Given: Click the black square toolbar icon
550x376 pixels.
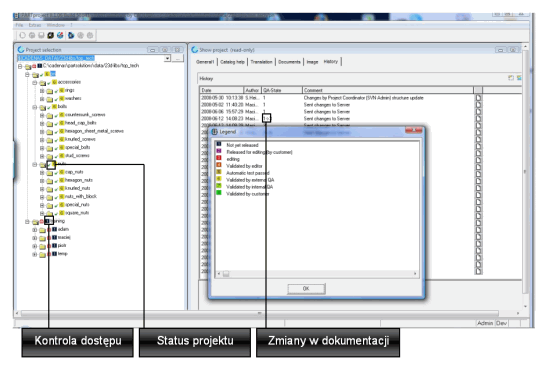Looking at the screenshot, I should click(51, 35).
